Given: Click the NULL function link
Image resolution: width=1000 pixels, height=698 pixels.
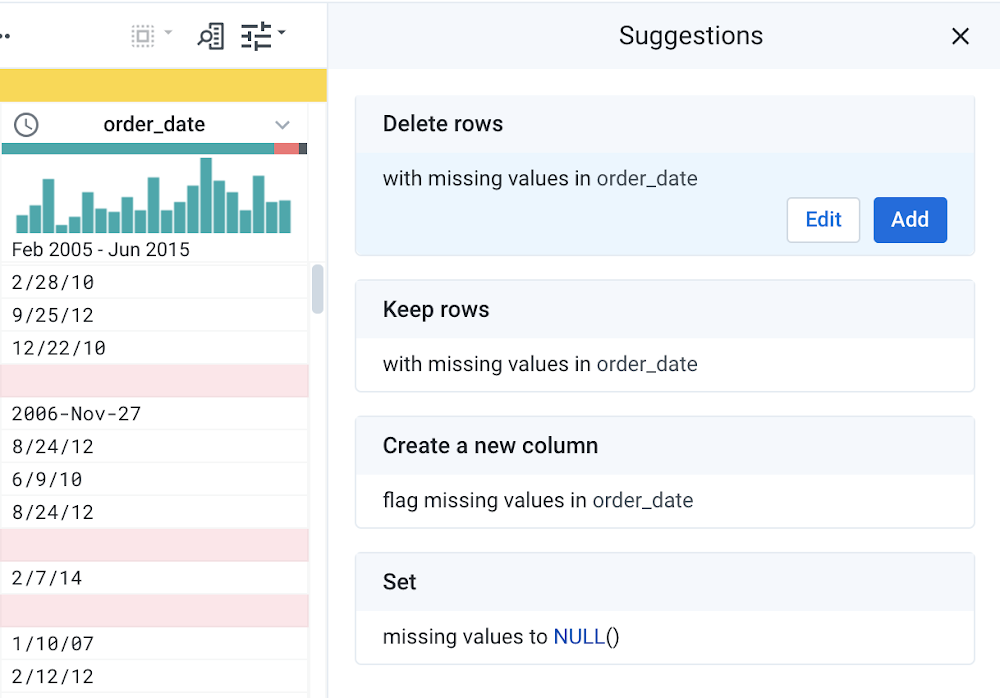Looking at the screenshot, I should click(x=579, y=636).
